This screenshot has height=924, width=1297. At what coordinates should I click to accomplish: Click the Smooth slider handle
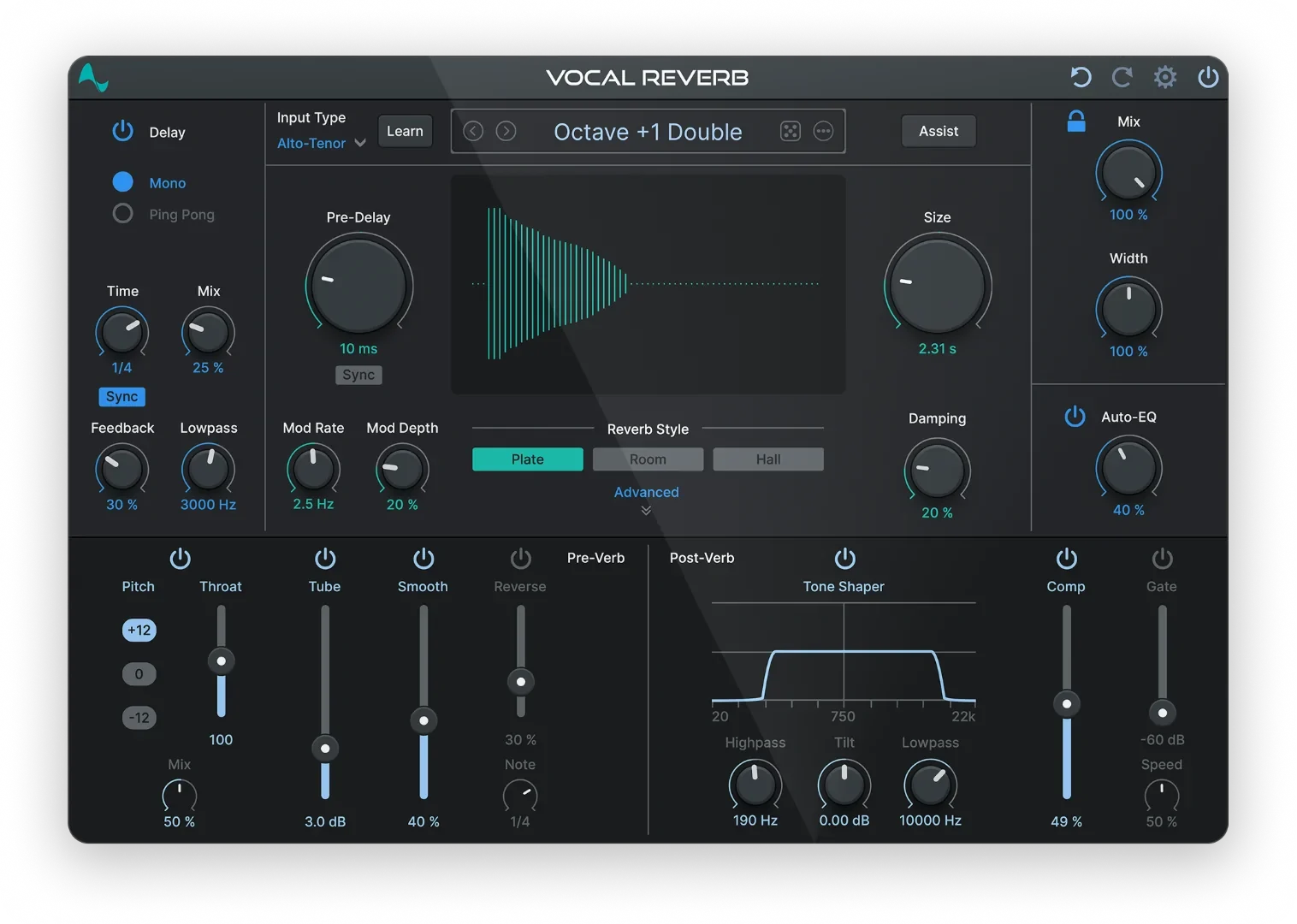(423, 720)
